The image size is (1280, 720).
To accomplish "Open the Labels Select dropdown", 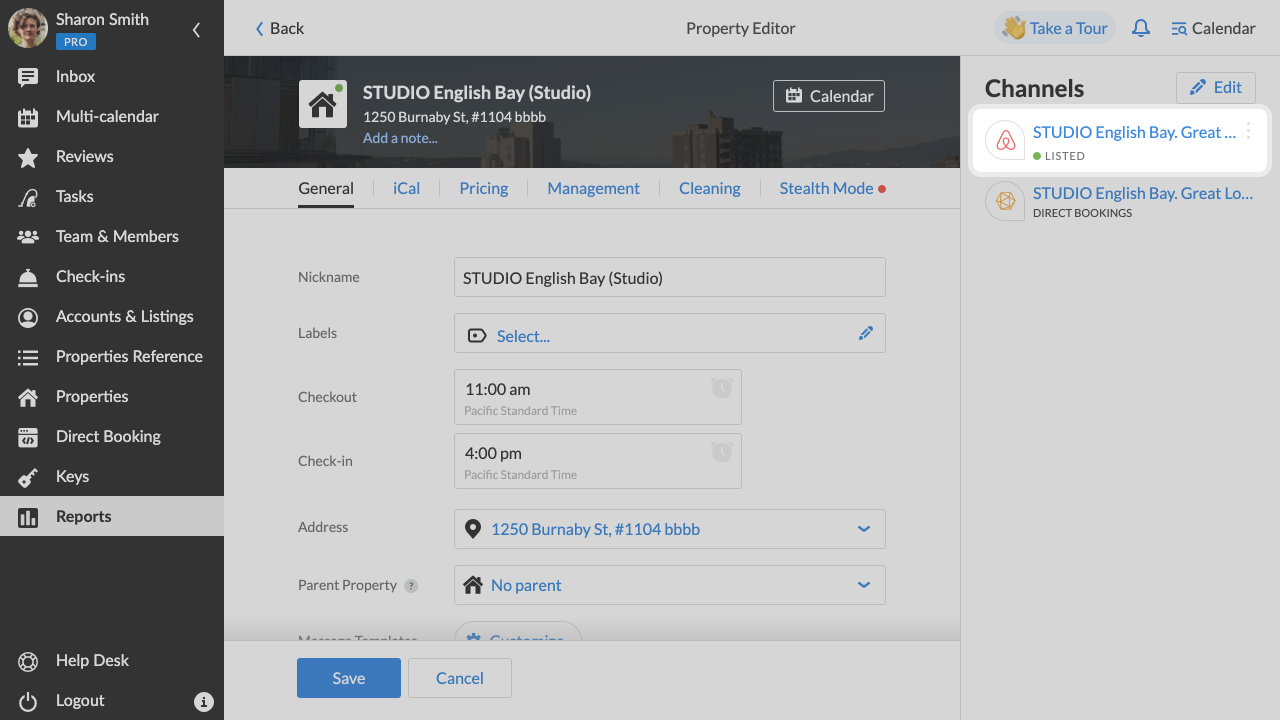I will (x=523, y=336).
